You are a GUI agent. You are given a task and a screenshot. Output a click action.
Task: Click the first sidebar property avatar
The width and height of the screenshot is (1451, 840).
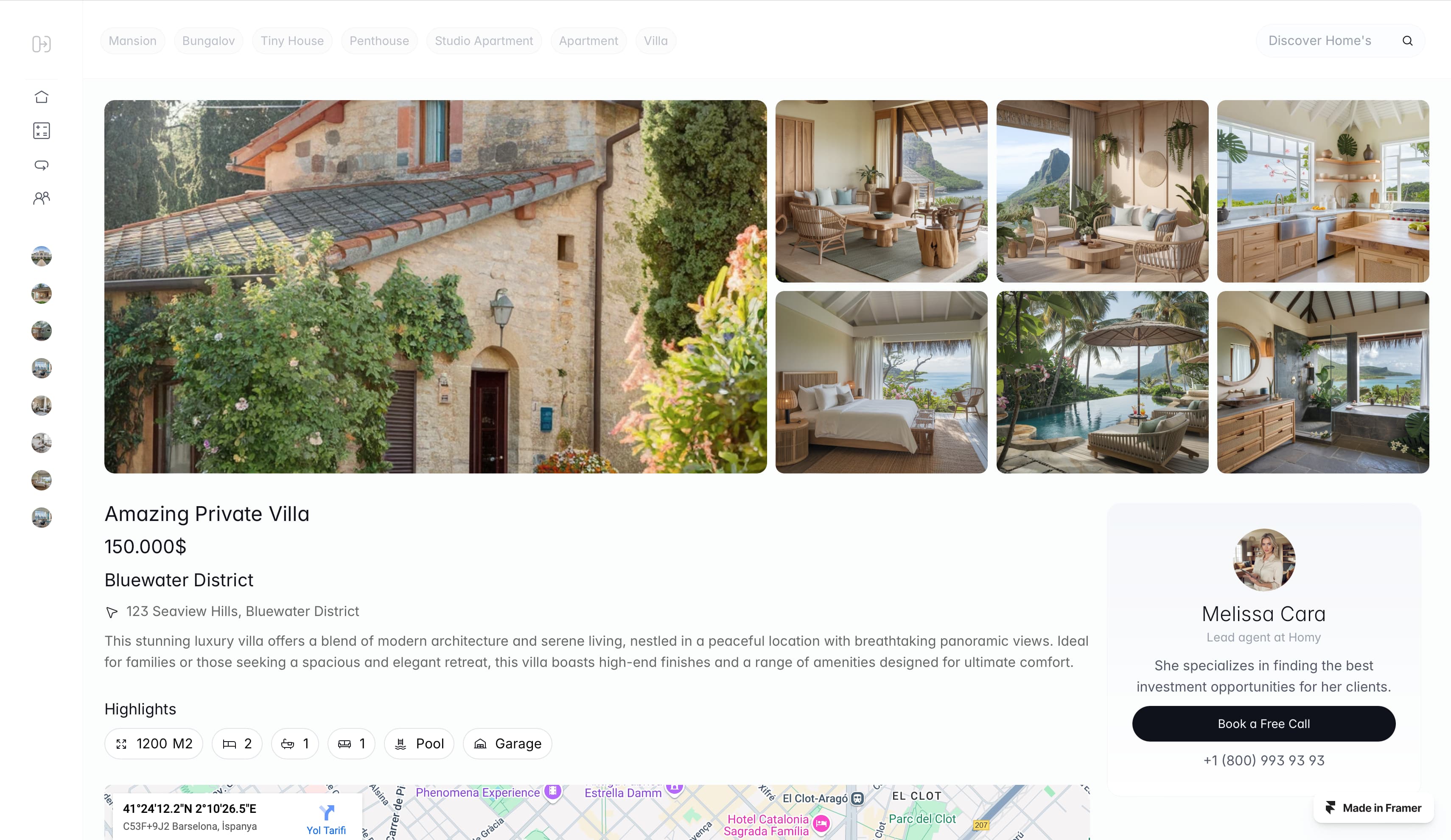(x=42, y=256)
